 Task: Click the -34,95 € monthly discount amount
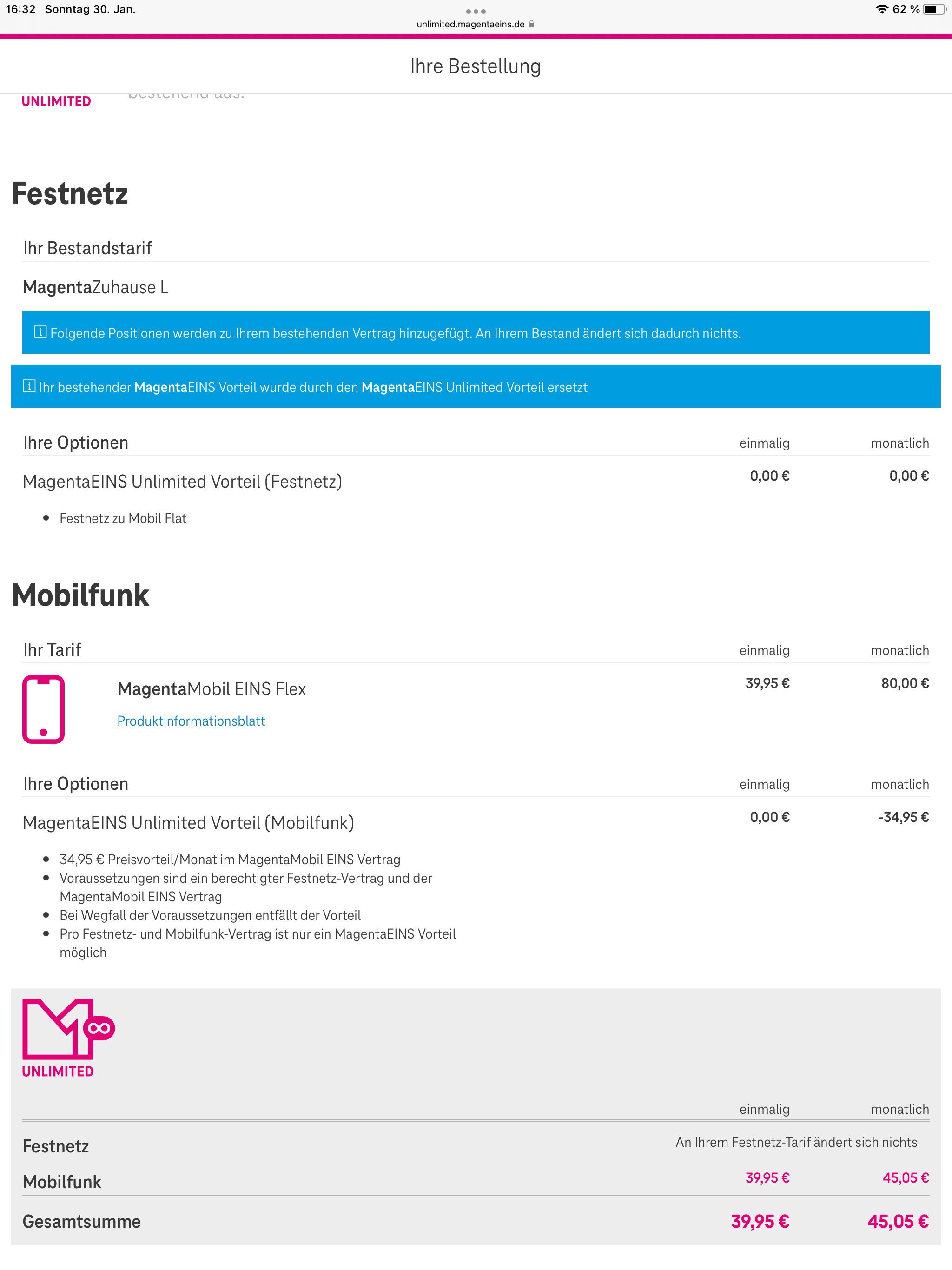tap(903, 817)
